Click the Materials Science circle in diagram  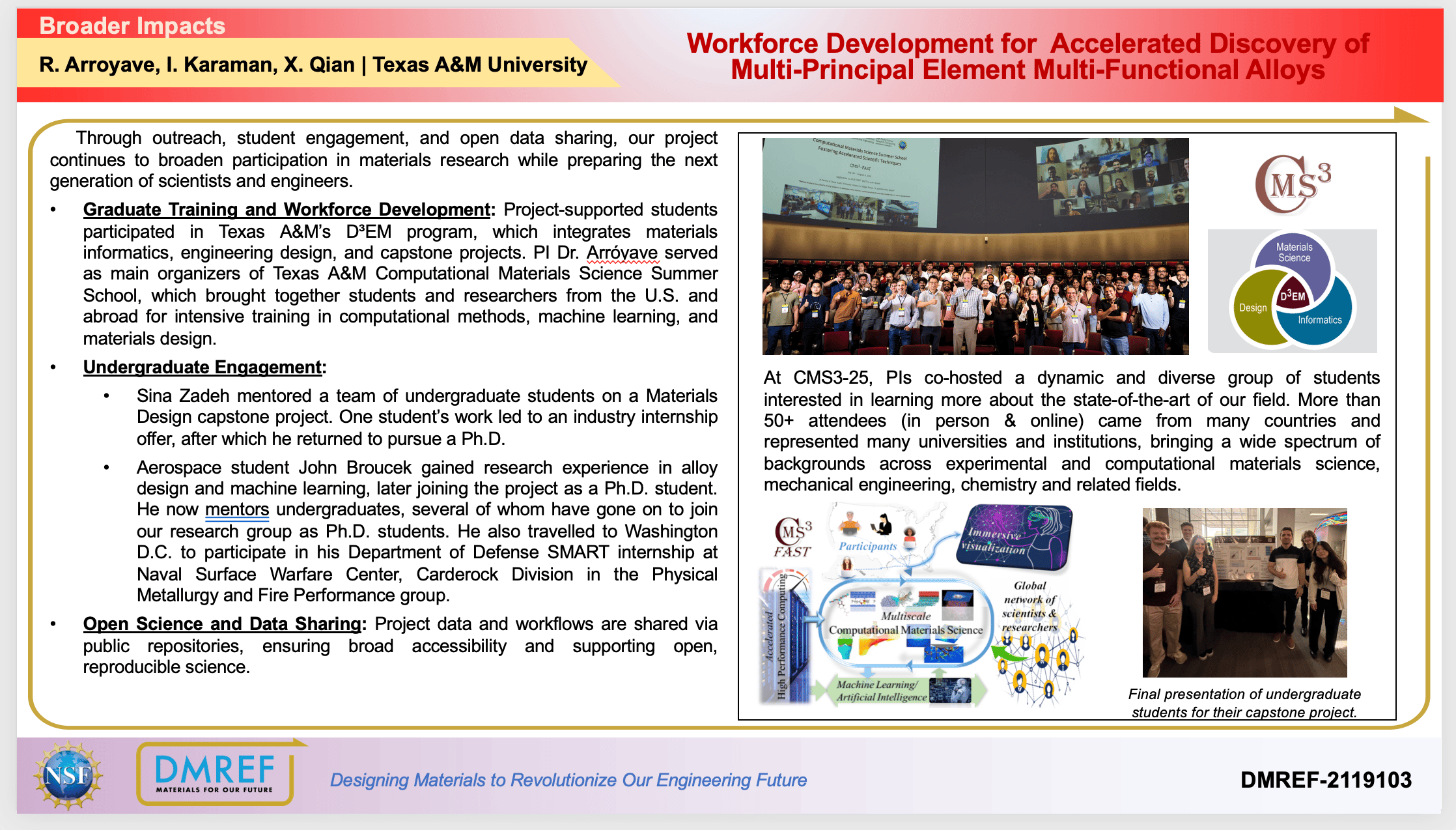(x=1293, y=253)
